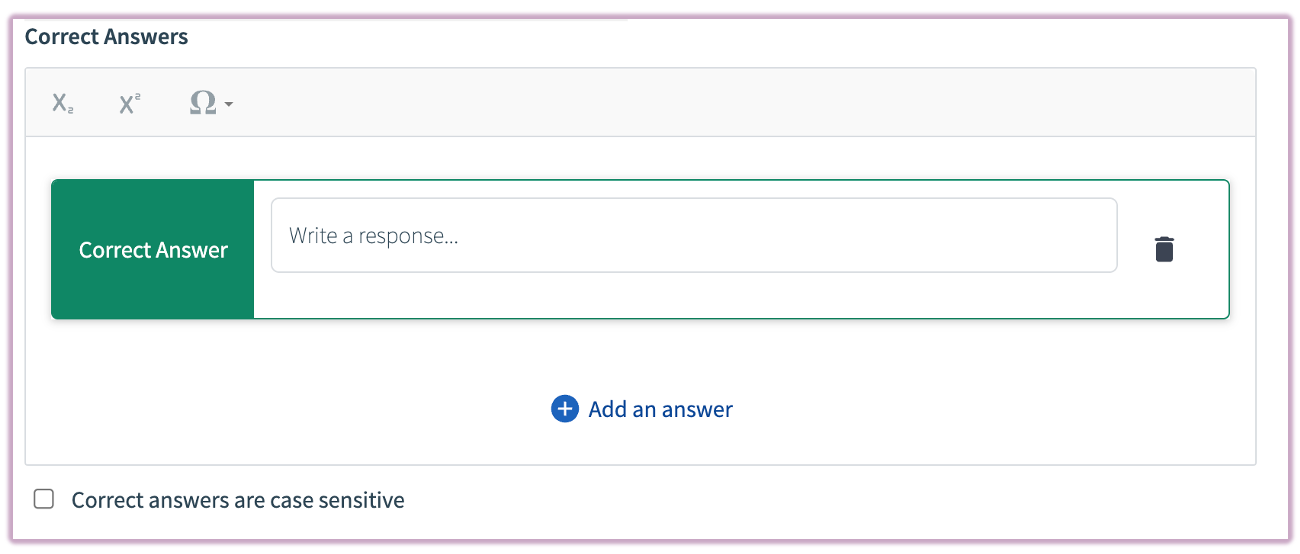Click the X₂ subscript toolbar button
This screenshot has width=1300, height=554.
(63, 103)
